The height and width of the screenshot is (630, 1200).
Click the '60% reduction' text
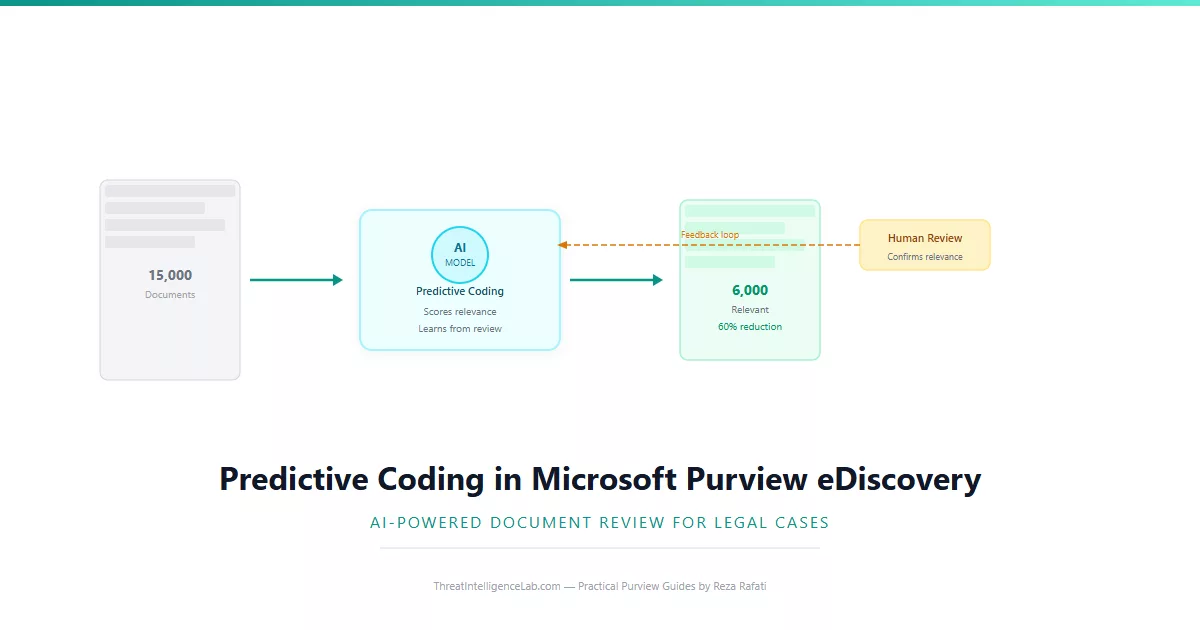(750, 327)
